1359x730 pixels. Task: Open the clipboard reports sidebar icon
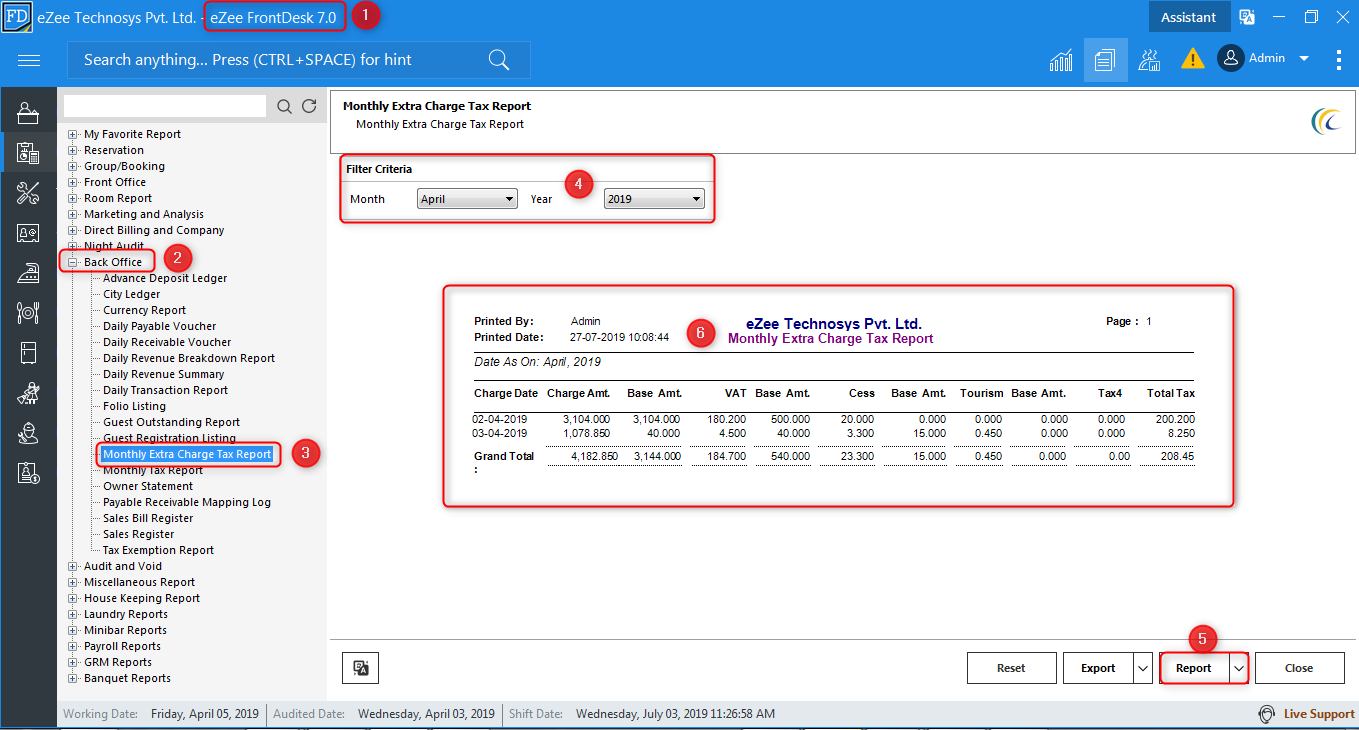[x=28, y=153]
